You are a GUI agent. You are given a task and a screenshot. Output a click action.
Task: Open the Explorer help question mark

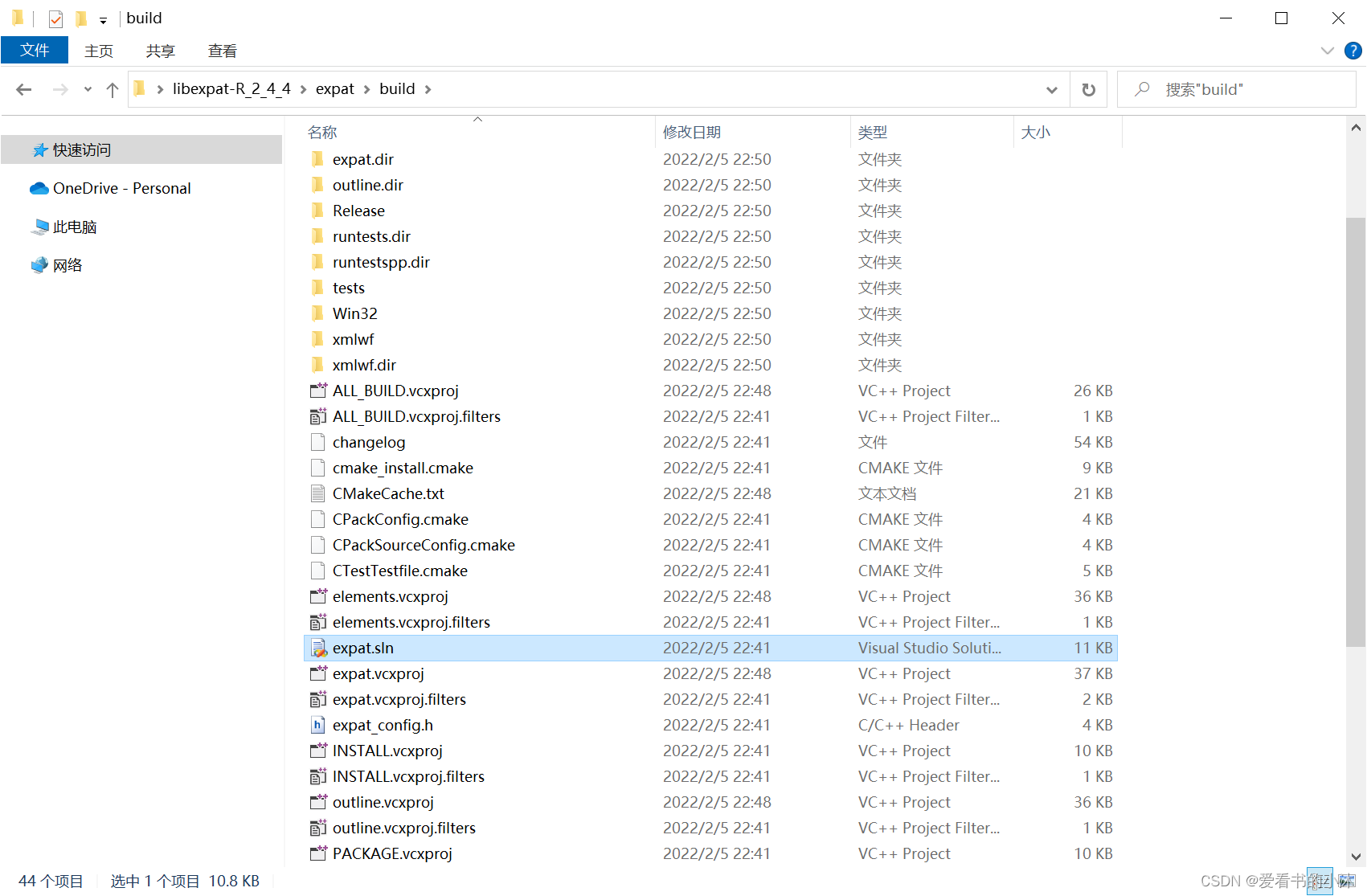tap(1353, 51)
